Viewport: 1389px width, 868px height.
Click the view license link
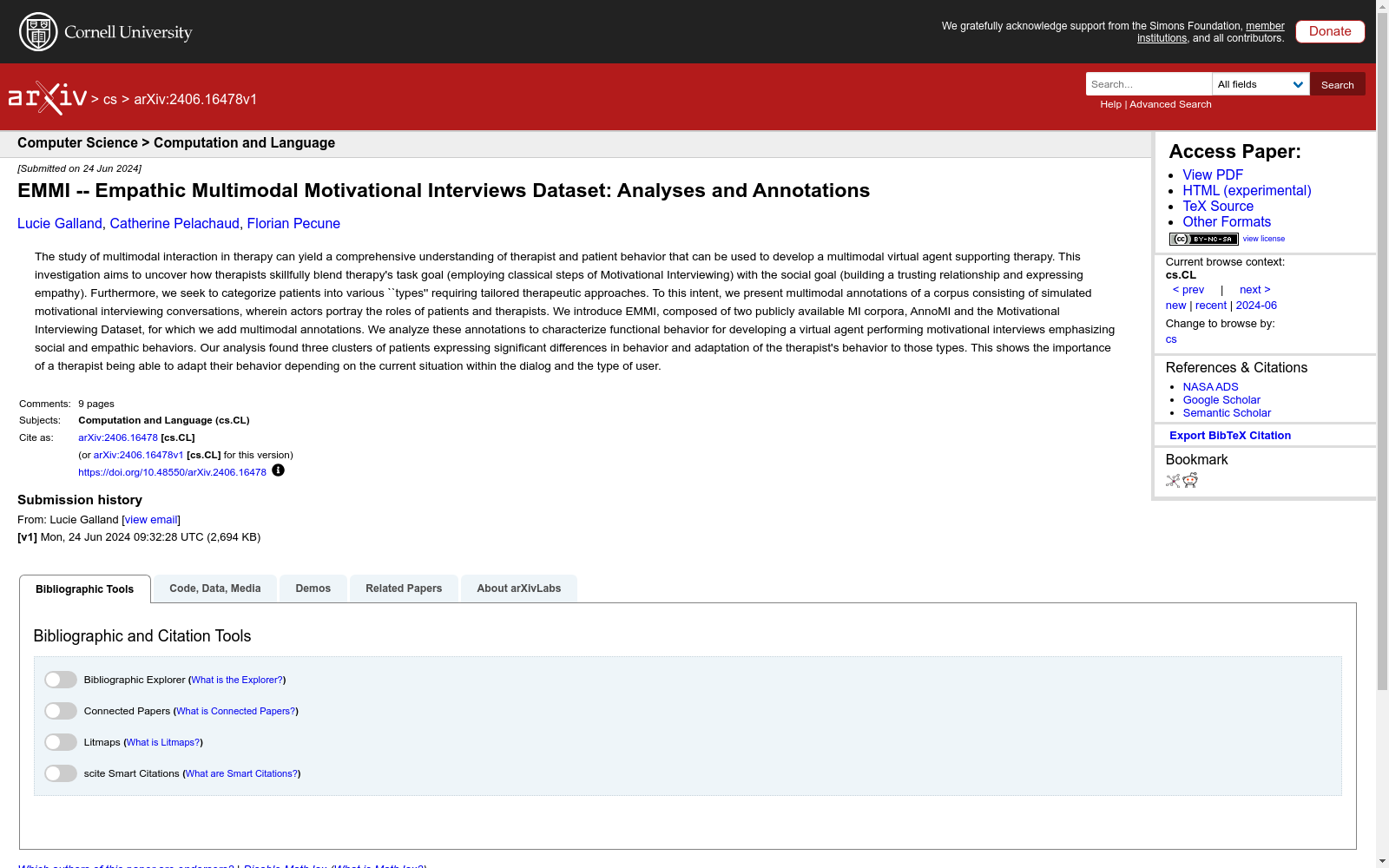tap(1264, 239)
